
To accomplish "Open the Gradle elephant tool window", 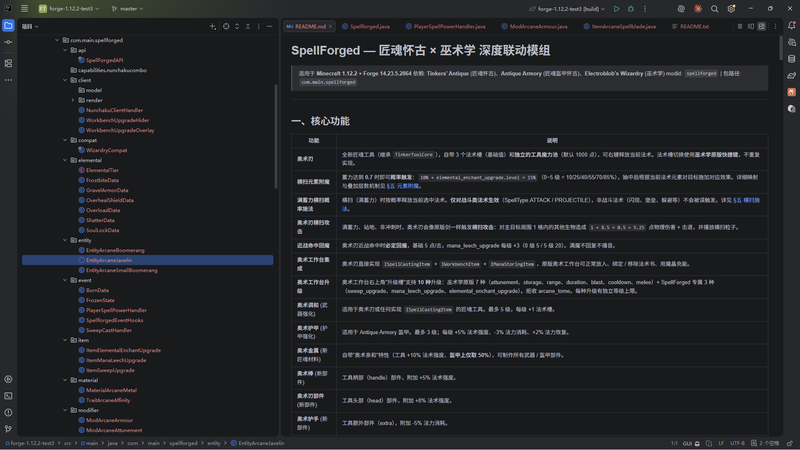I will tap(791, 76).
